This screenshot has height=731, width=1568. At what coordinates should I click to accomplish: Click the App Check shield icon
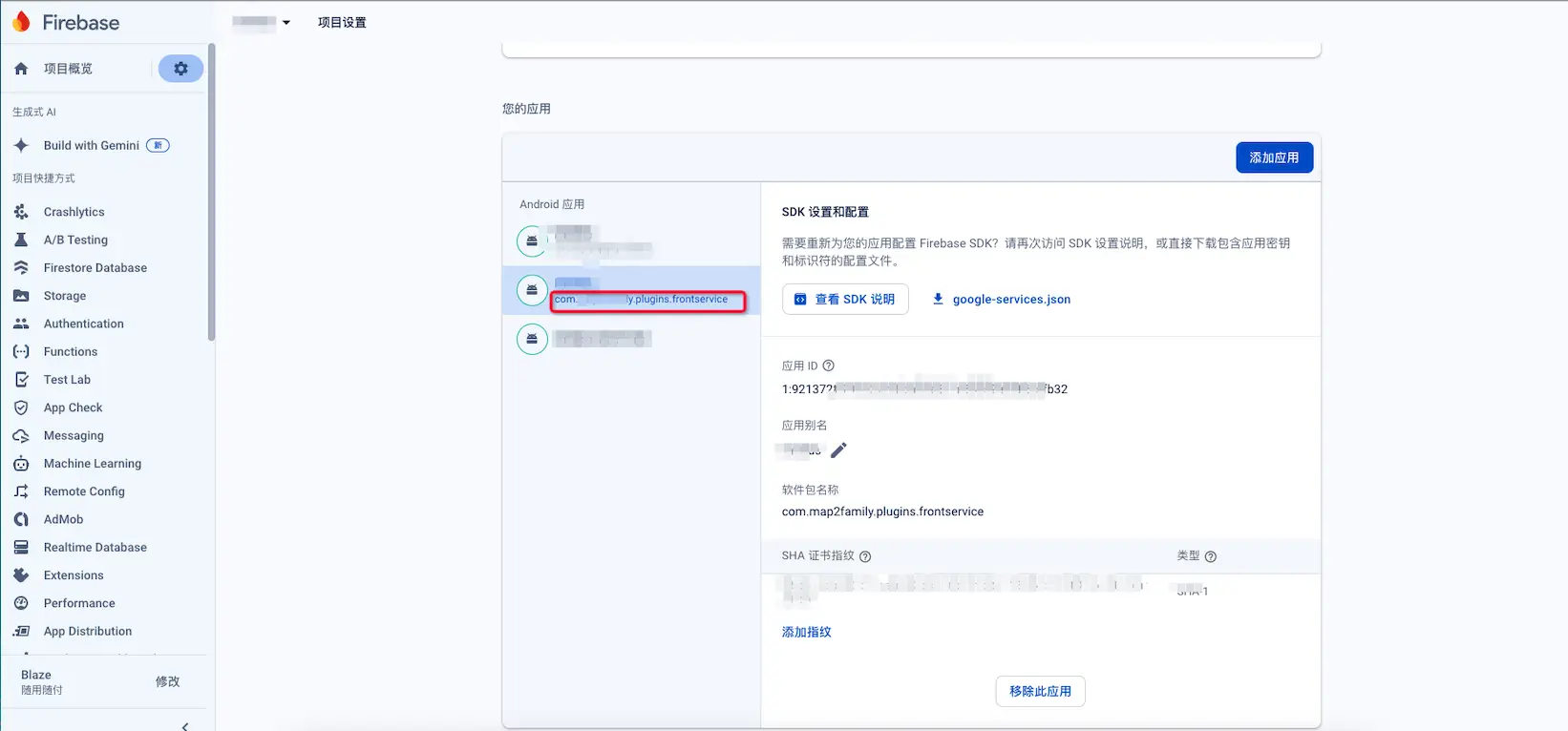tap(21, 407)
